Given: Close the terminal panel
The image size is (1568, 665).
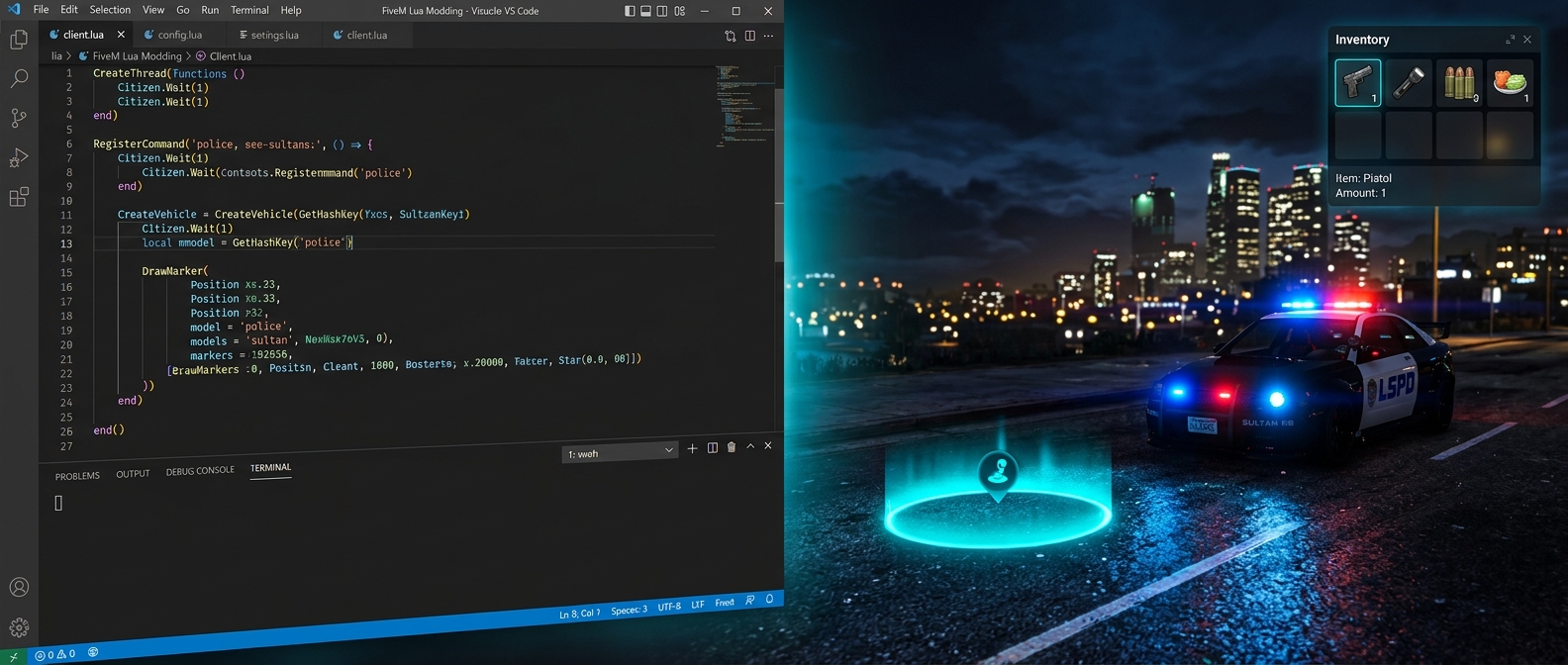Looking at the screenshot, I should pyautogui.click(x=768, y=446).
